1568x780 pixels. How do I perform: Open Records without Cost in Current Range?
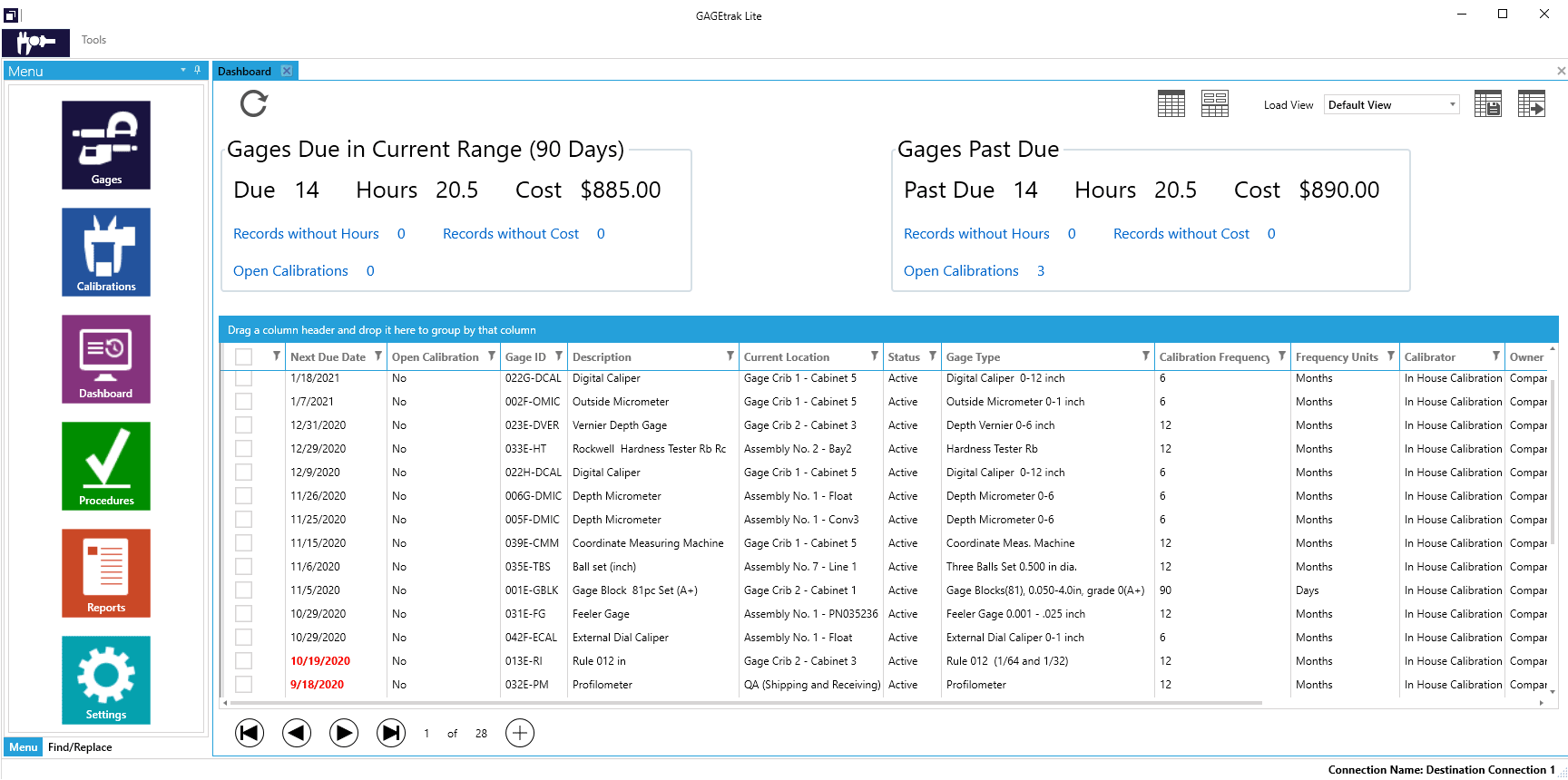pos(511,234)
